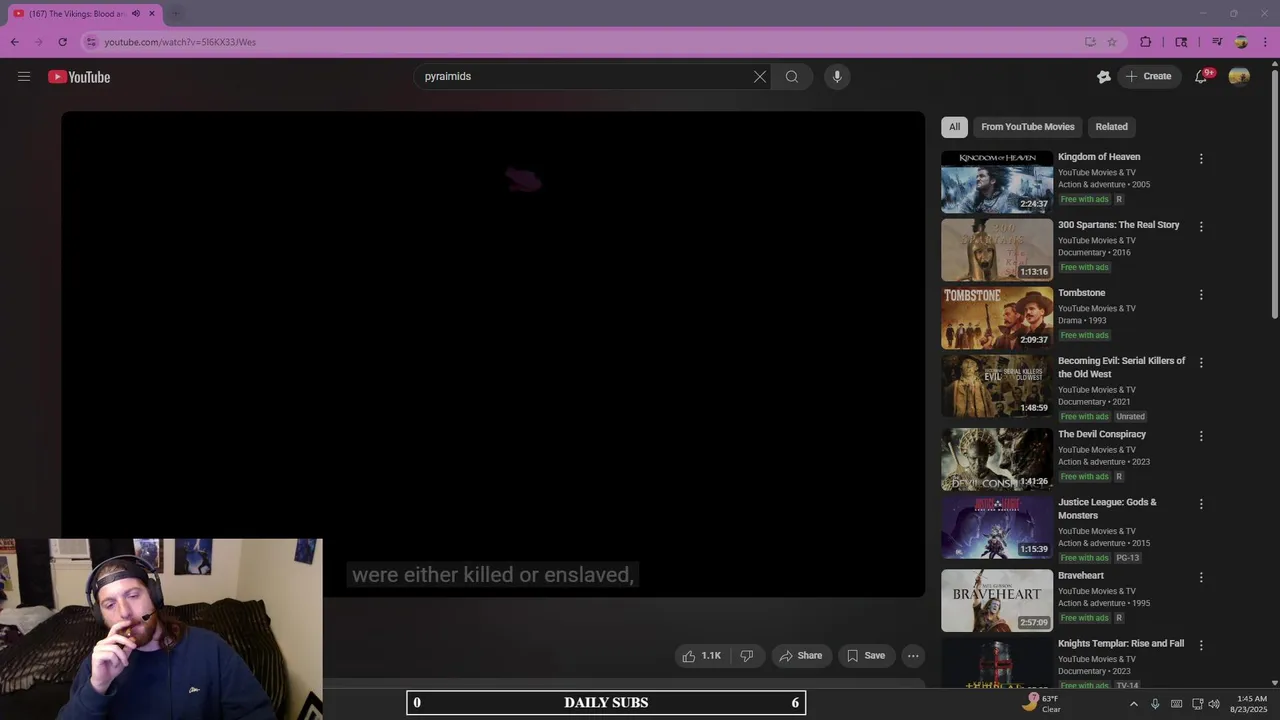Viewport: 1280px width, 720px height.
Task: Open options menu for Kingdom of Heaven
Action: tap(1201, 158)
